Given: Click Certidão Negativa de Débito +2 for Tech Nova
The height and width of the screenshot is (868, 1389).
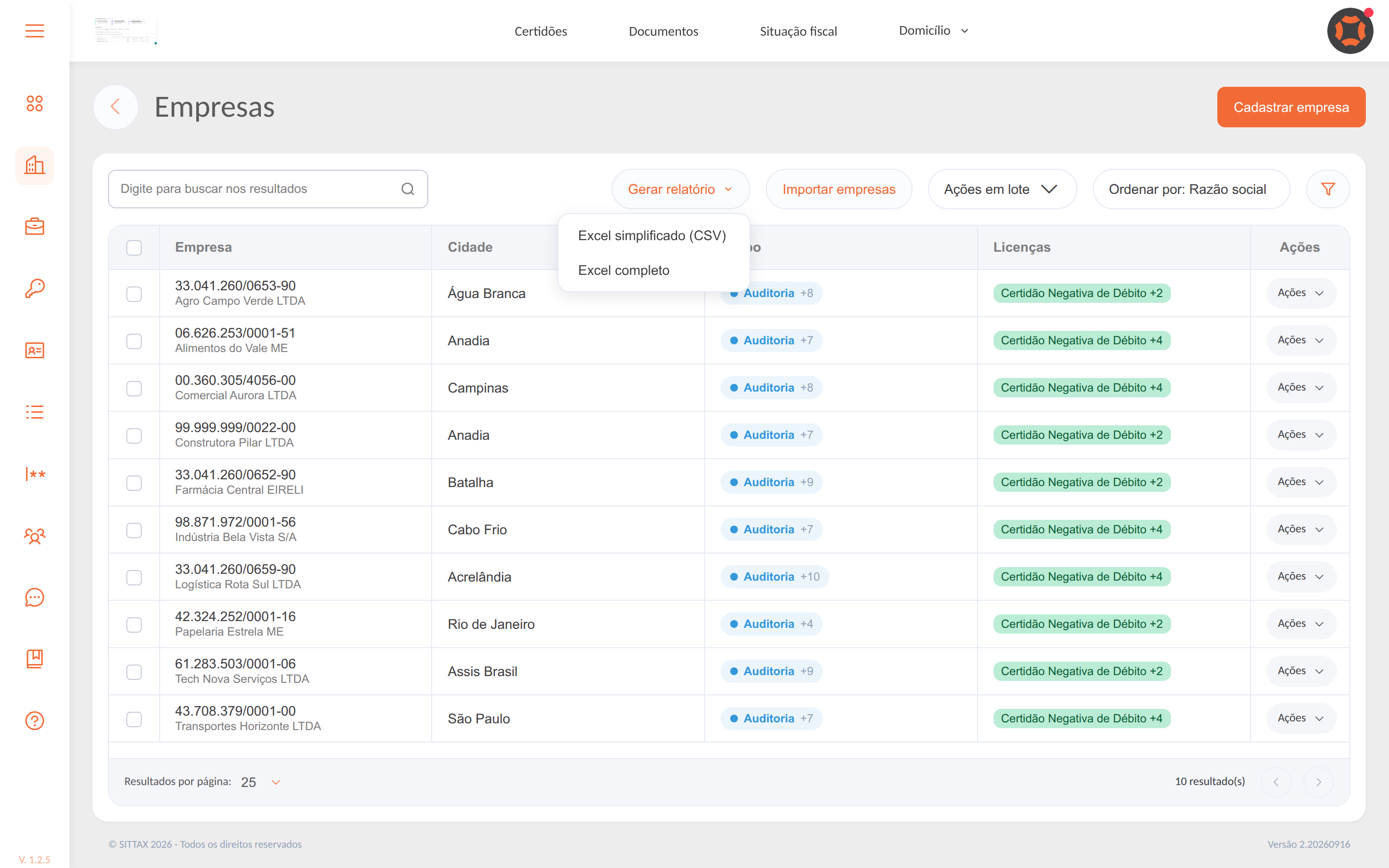Looking at the screenshot, I should coord(1082,671).
